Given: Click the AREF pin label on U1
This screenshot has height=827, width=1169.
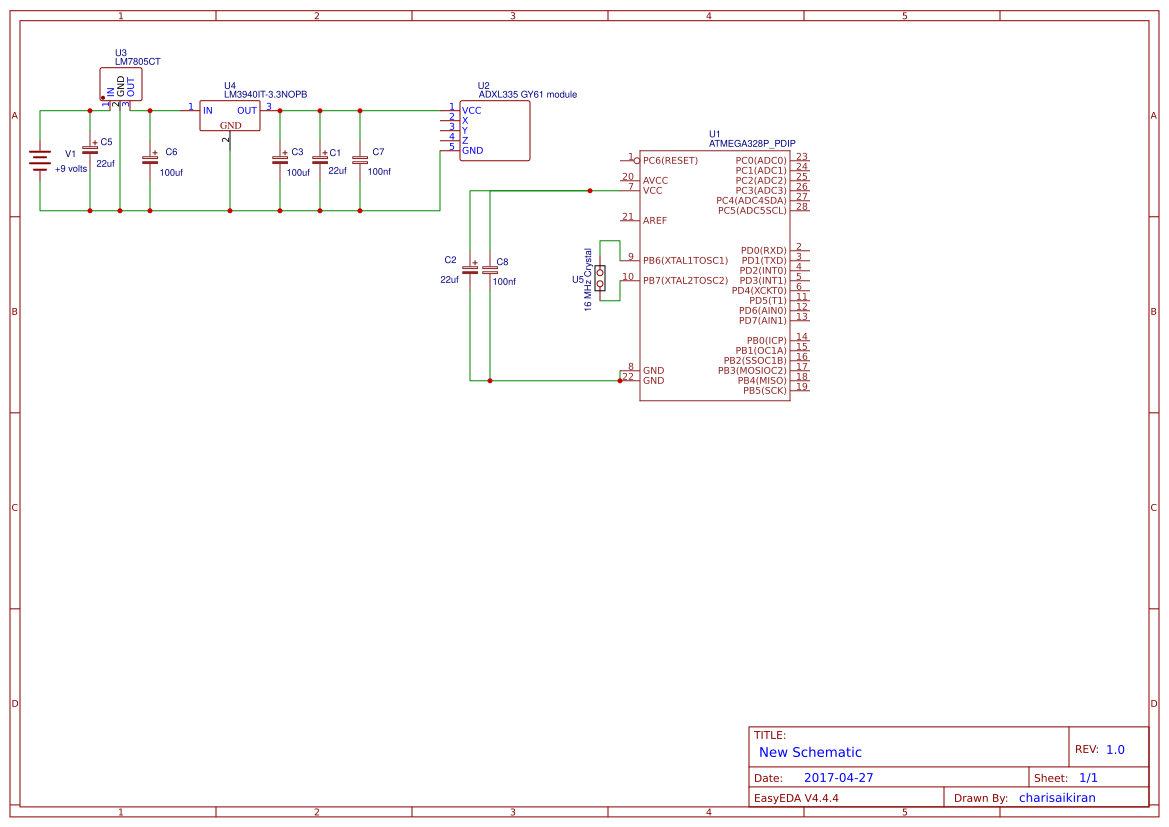Looking at the screenshot, I should (657, 221).
